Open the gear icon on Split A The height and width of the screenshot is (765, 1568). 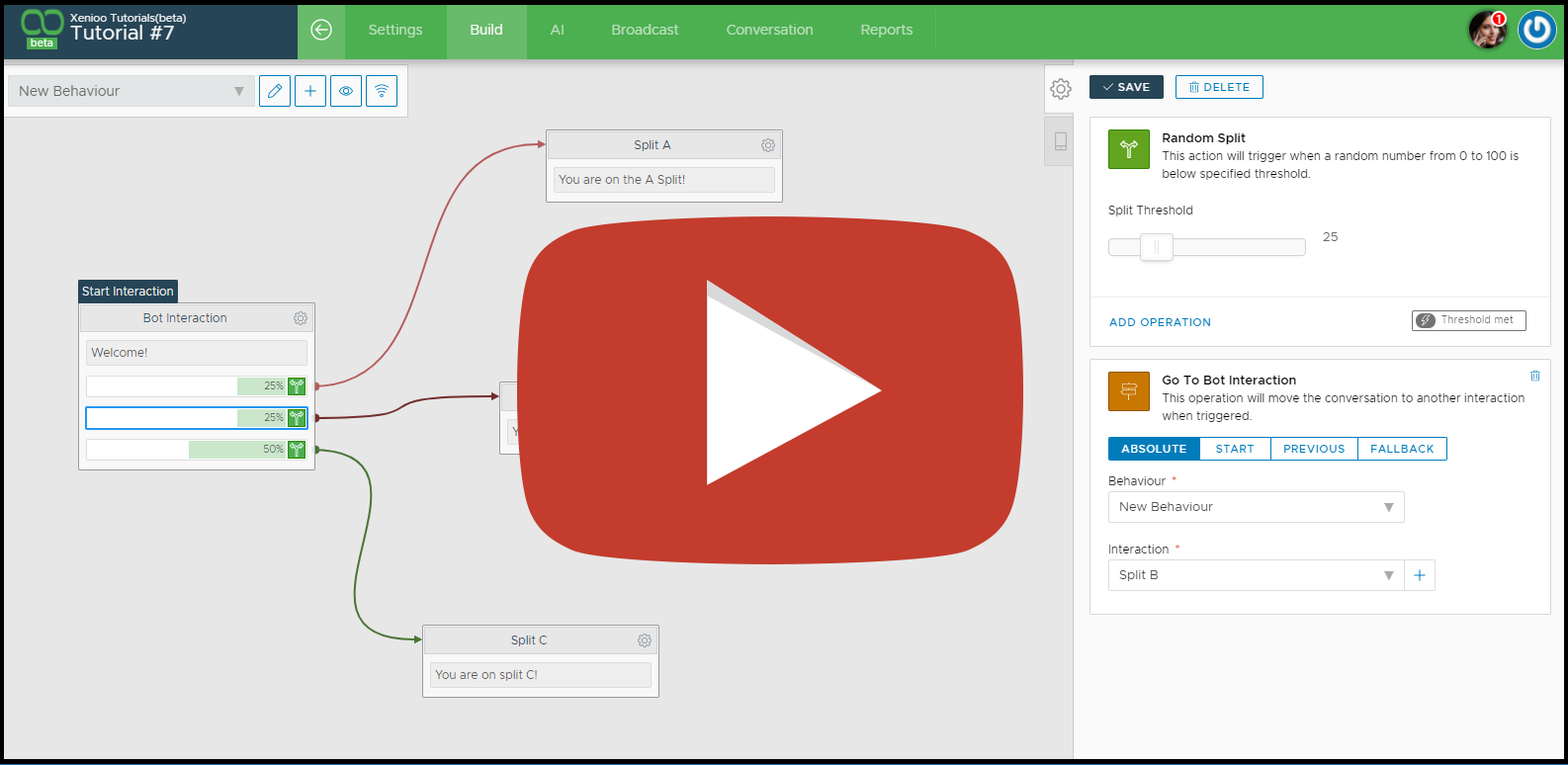tap(768, 145)
